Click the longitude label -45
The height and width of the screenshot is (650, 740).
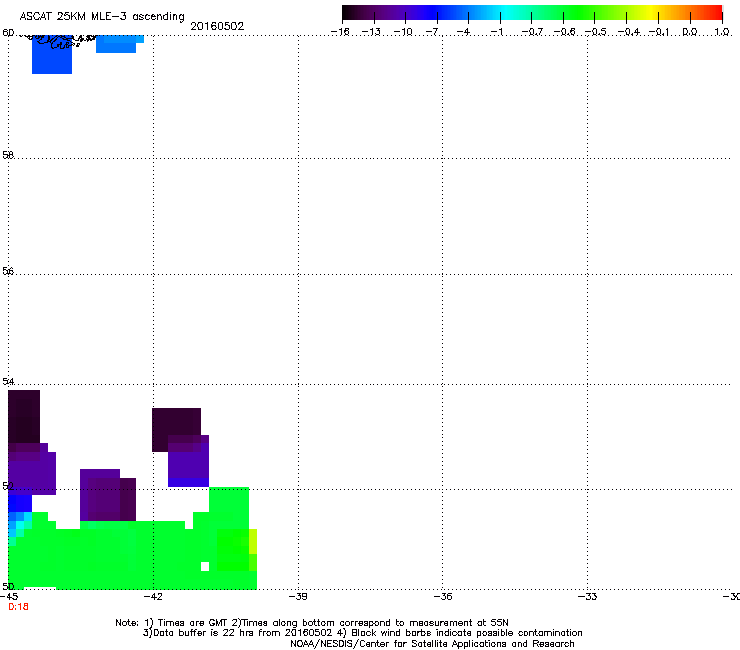tap(9, 597)
